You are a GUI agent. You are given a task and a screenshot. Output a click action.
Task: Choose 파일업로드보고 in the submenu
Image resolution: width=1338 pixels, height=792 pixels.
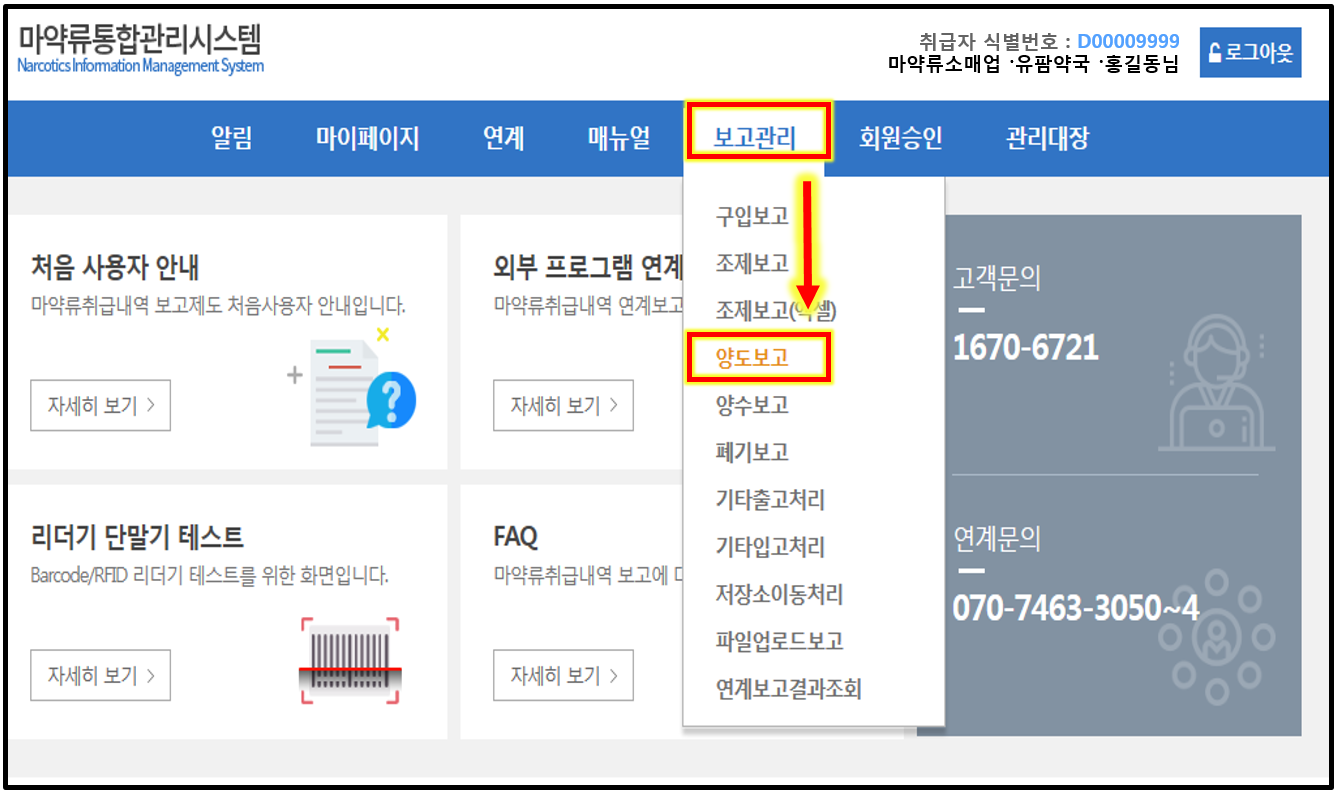click(x=779, y=641)
